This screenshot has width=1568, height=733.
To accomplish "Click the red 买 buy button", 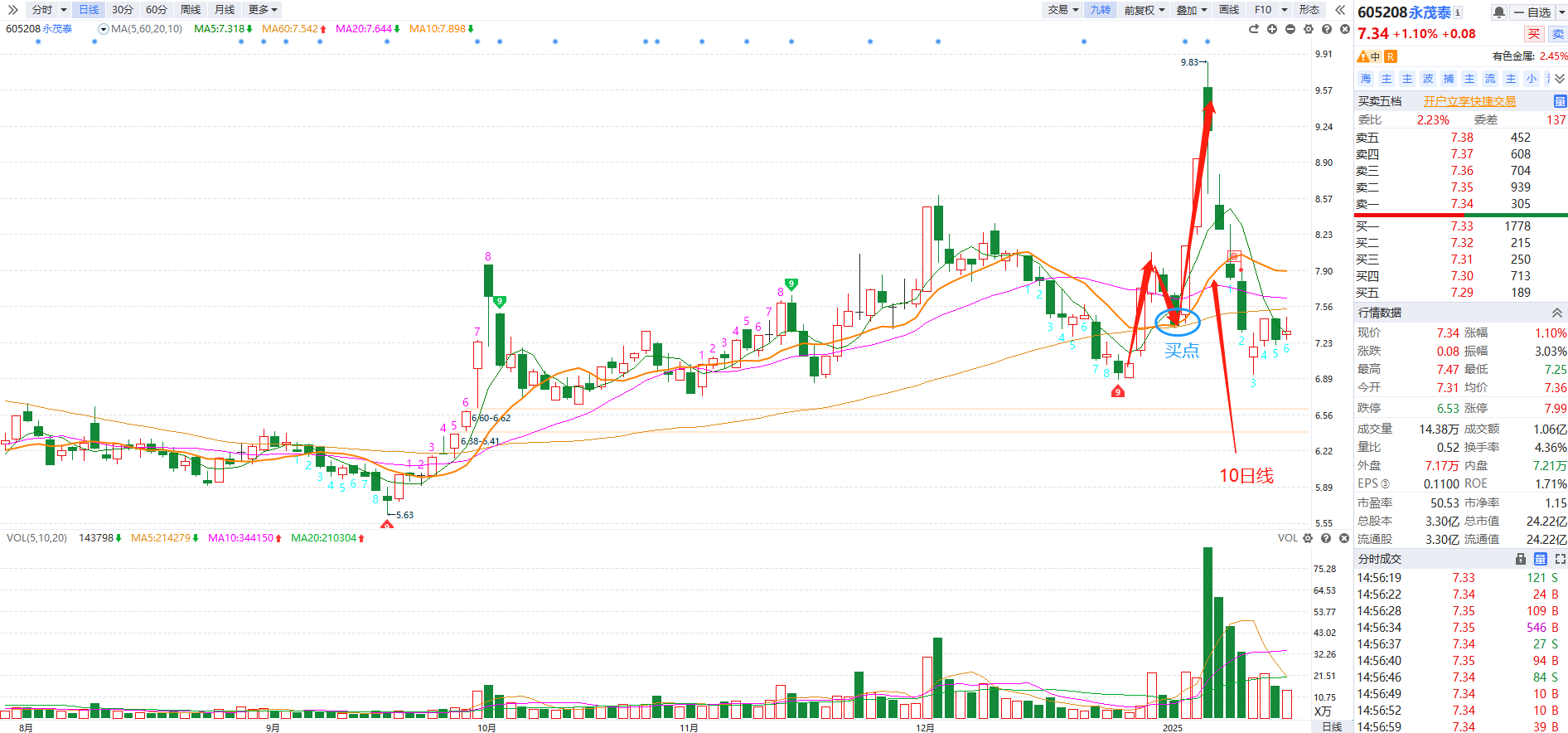I will coord(1534,34).
